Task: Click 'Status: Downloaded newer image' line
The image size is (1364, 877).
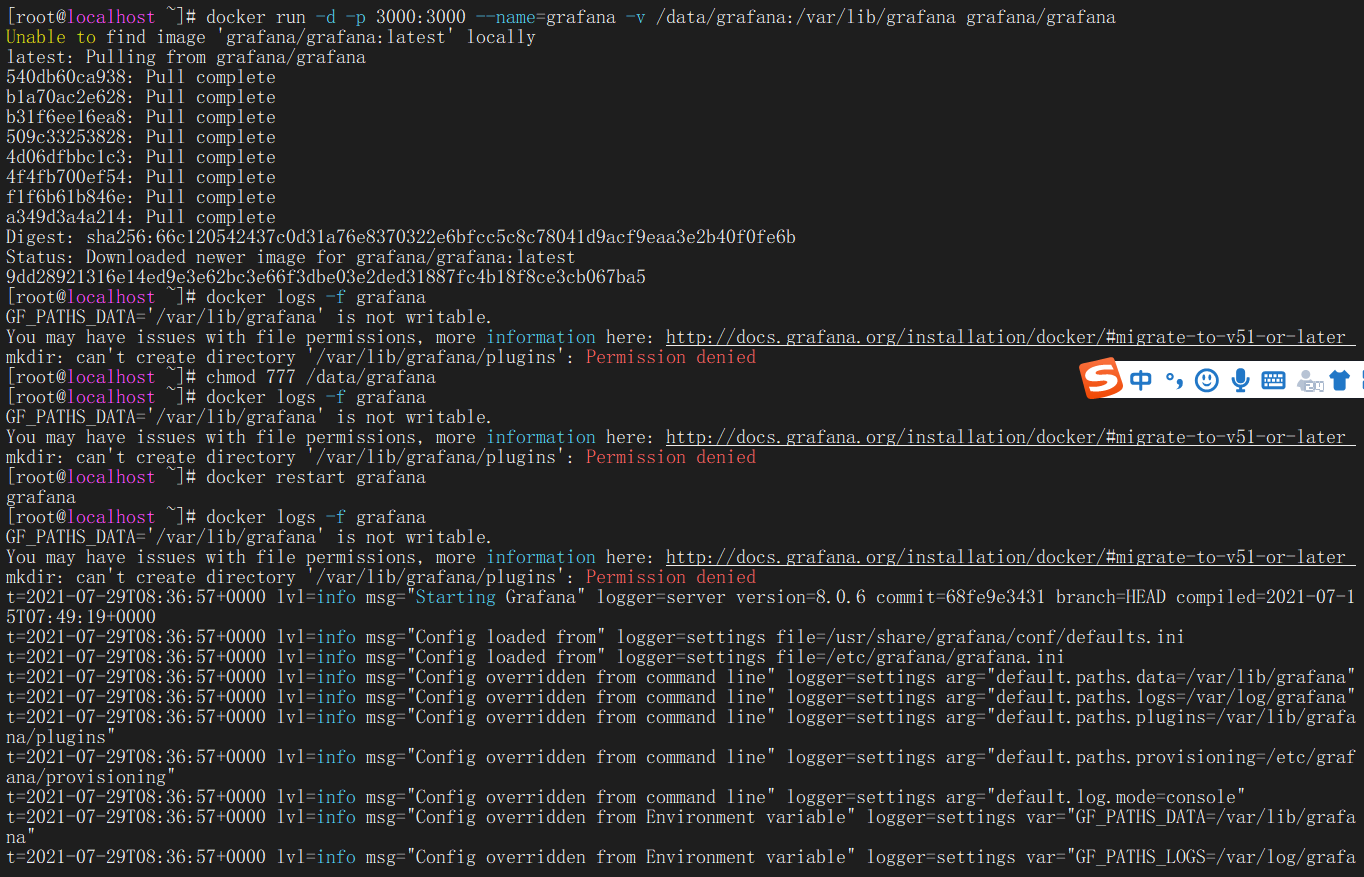Action: pos(291,257)
